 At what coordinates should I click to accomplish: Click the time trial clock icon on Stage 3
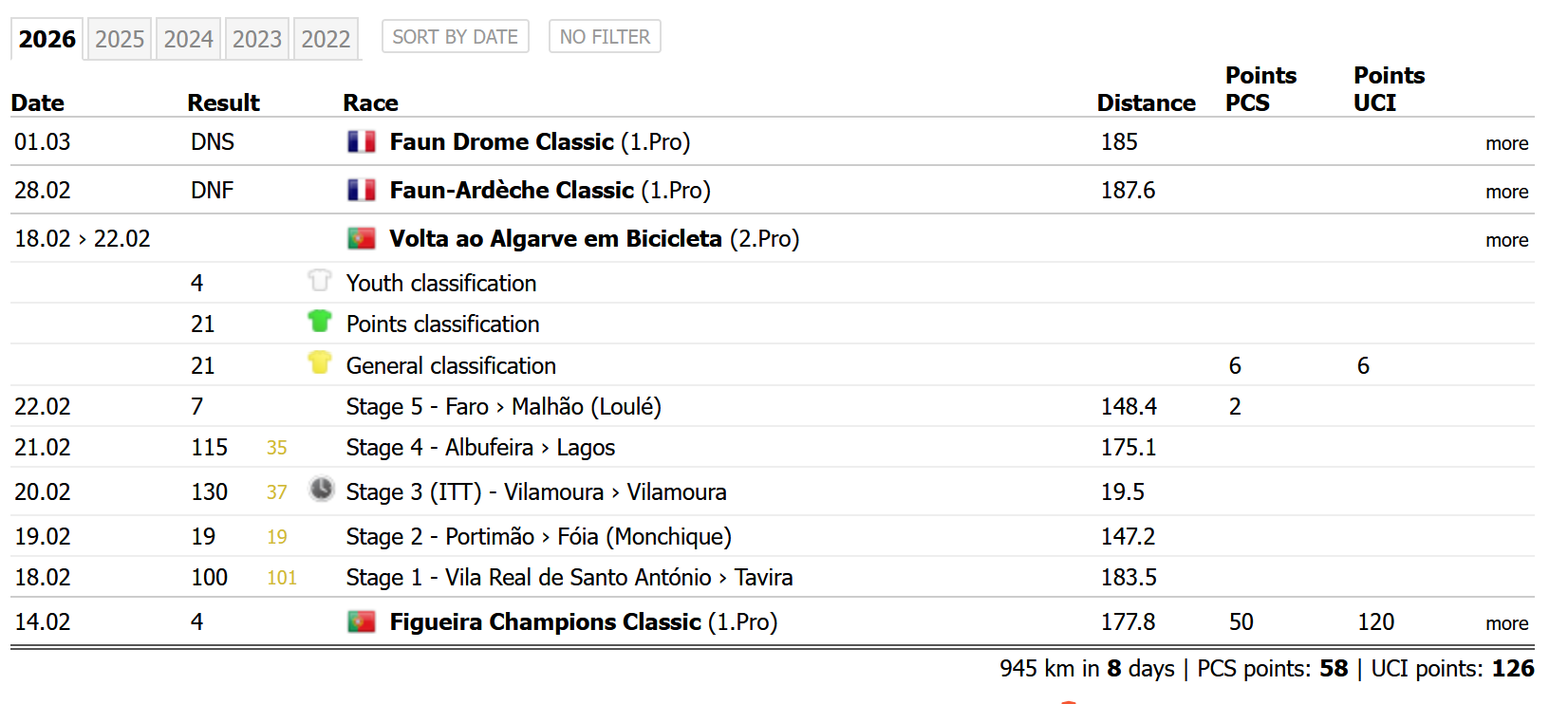[x=322, y=490]
